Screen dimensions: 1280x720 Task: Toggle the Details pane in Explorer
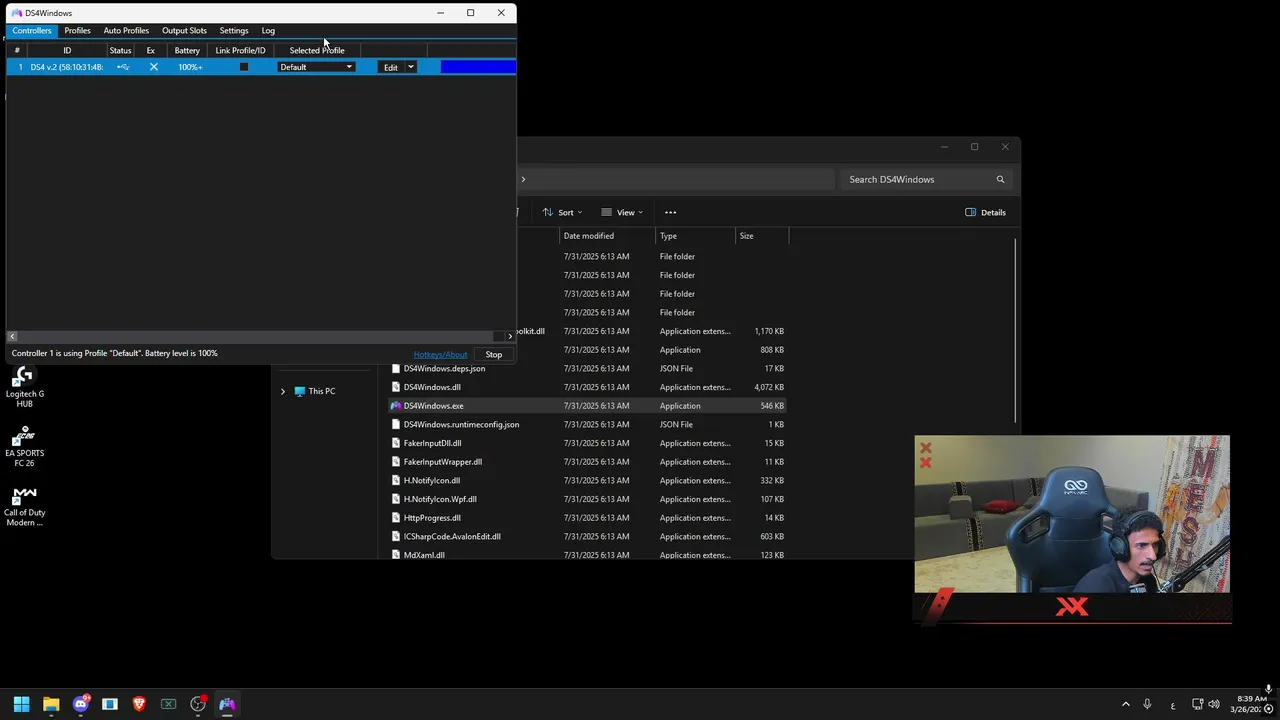986,212
